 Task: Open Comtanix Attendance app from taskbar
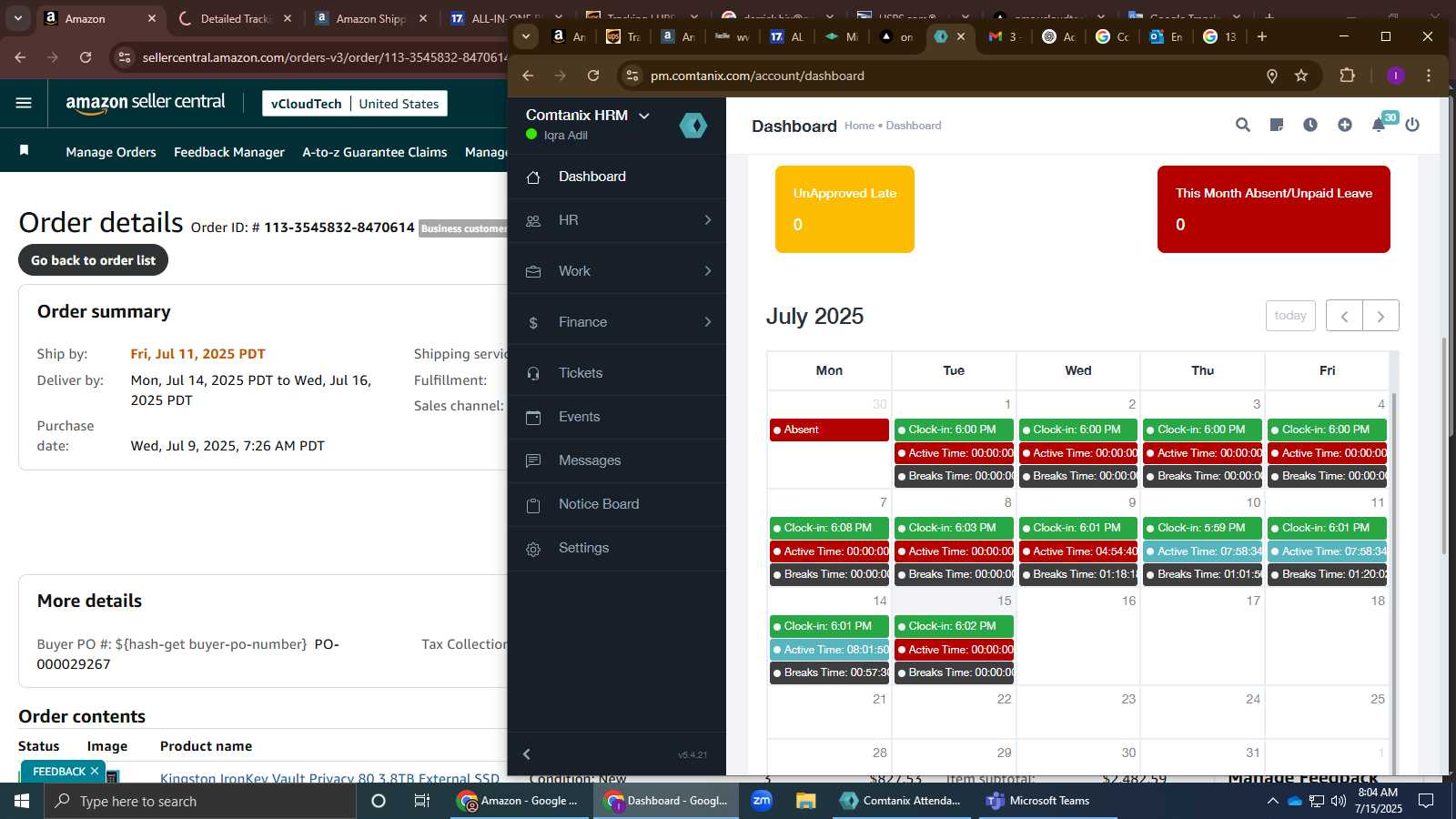(900, 801)
